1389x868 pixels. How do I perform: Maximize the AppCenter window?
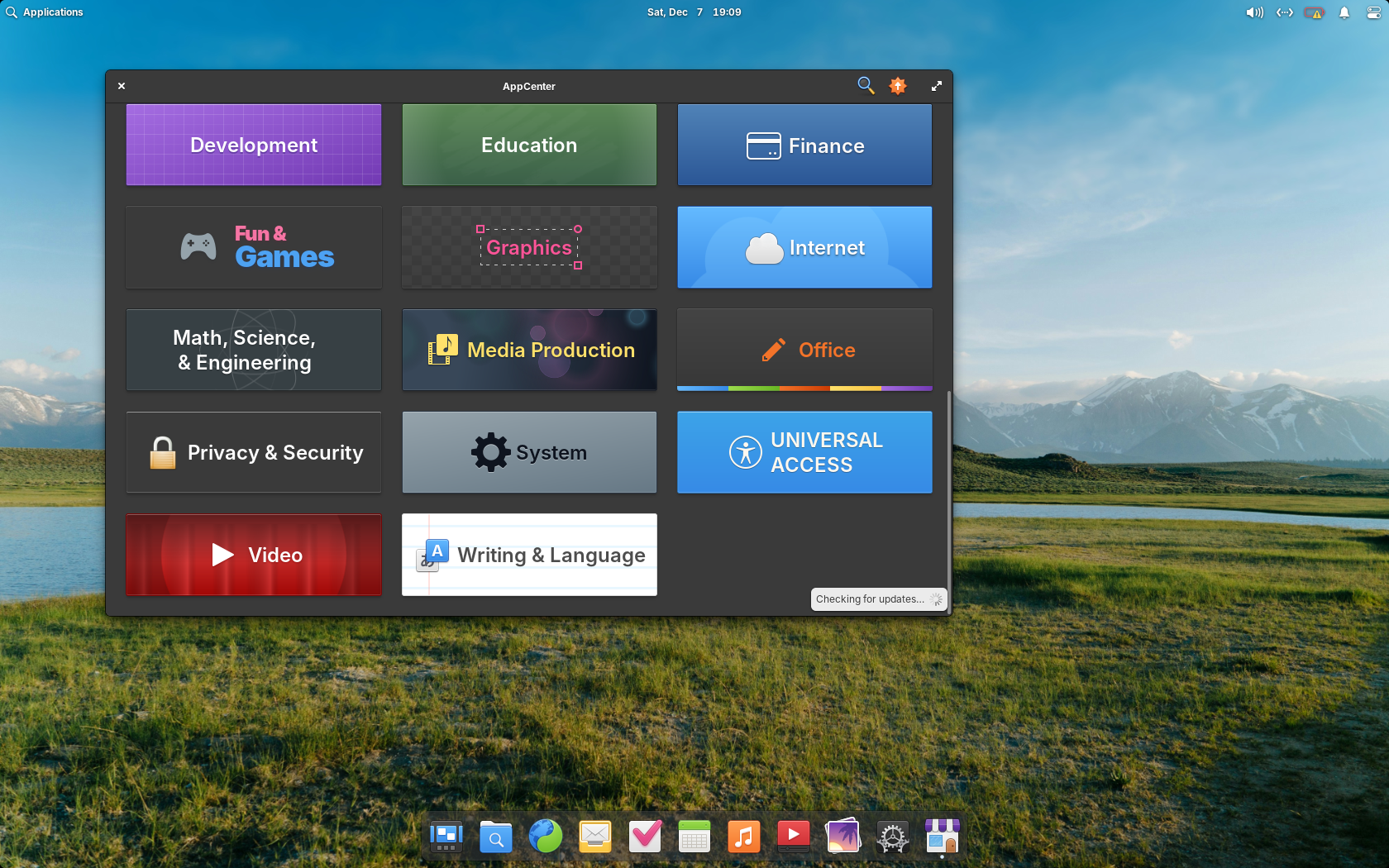pyautogui.click(x=937, y=86)
